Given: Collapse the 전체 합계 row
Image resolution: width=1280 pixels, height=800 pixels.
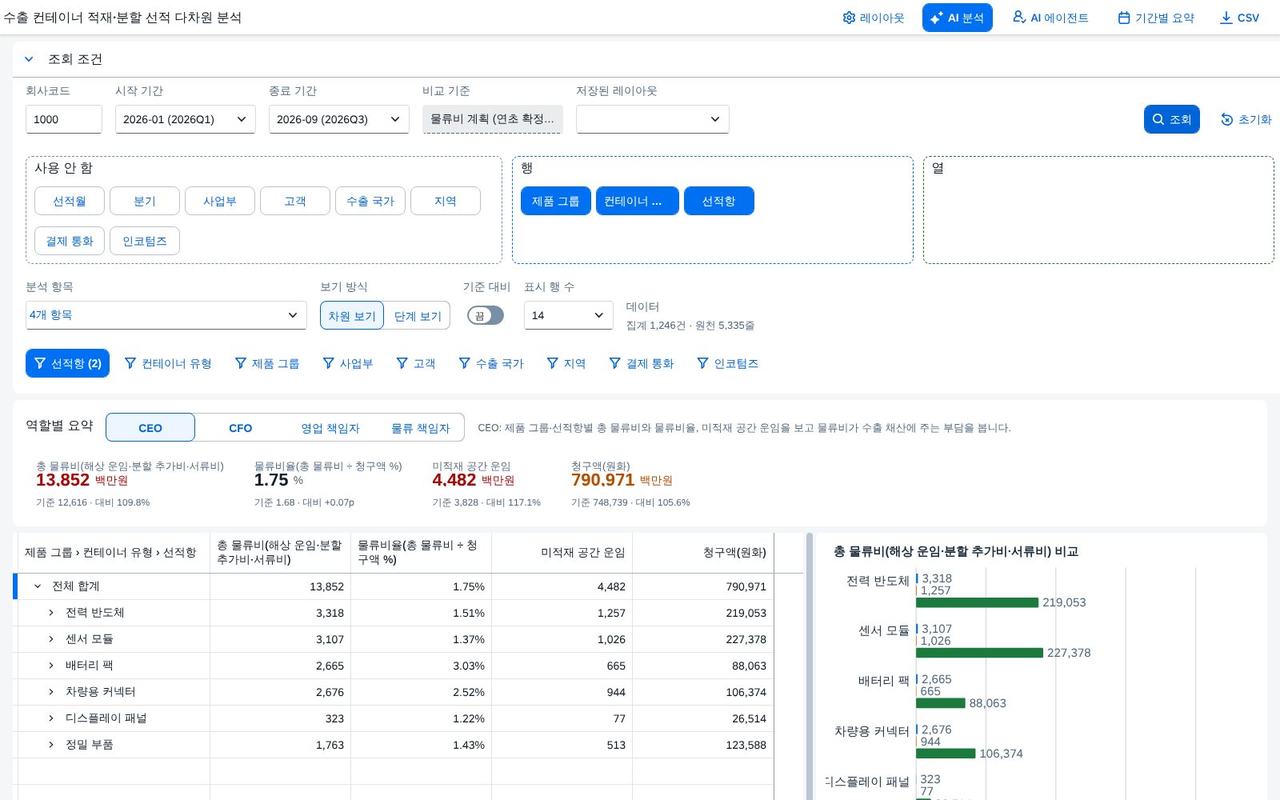Looking at the screenshot, I should tap(37, 586).
